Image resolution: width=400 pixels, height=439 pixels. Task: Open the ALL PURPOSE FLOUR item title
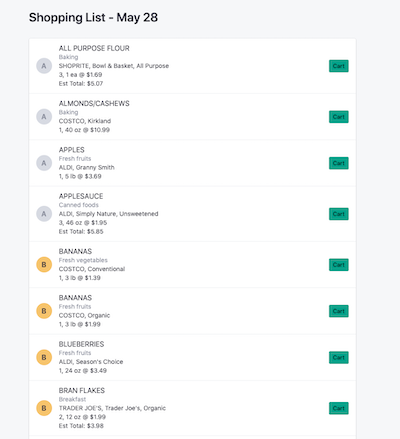point(94,48)
